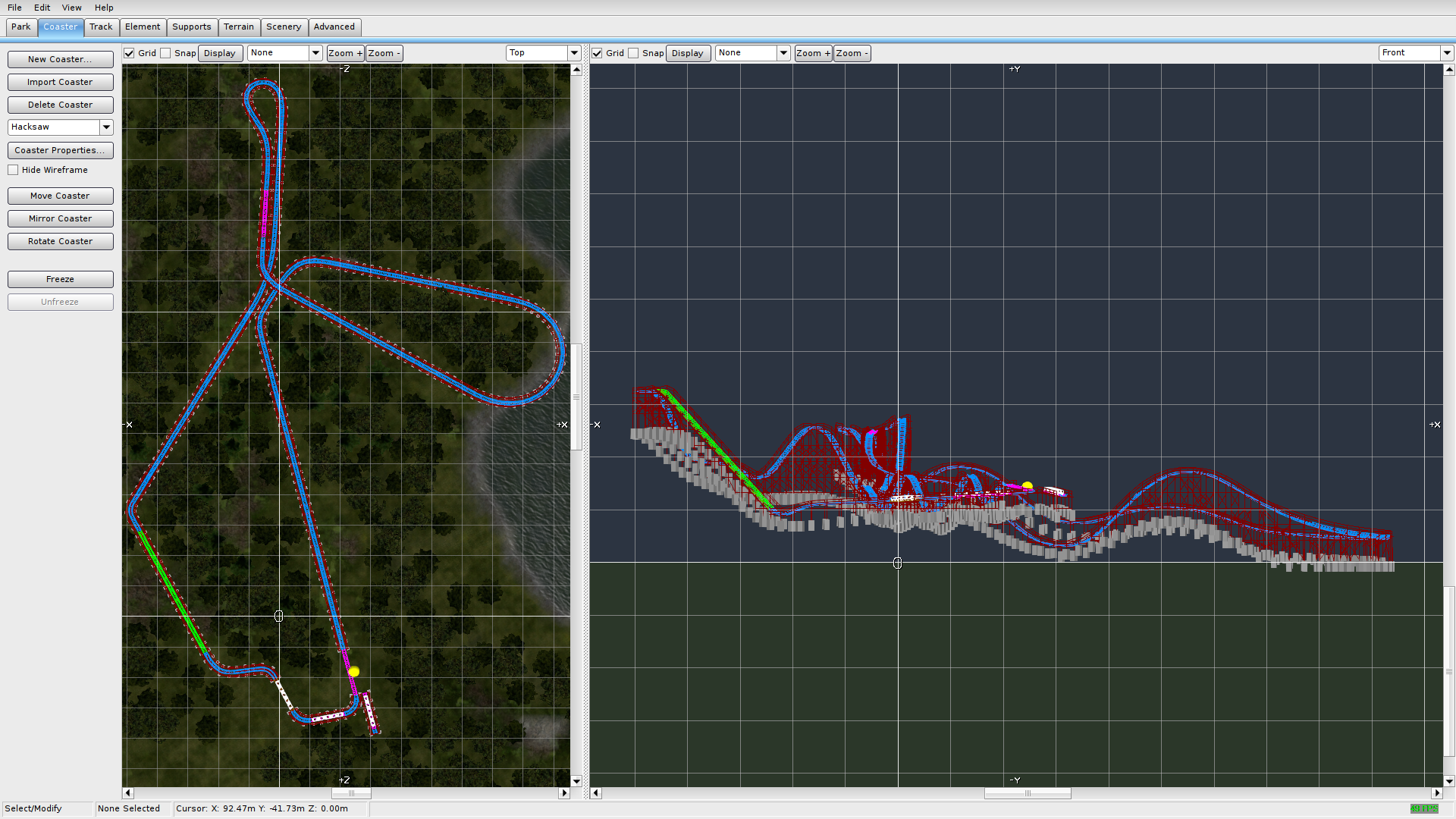1456x819 pixels.
Task: Click Zoom + in the front view toolbar
Action: 812,53
